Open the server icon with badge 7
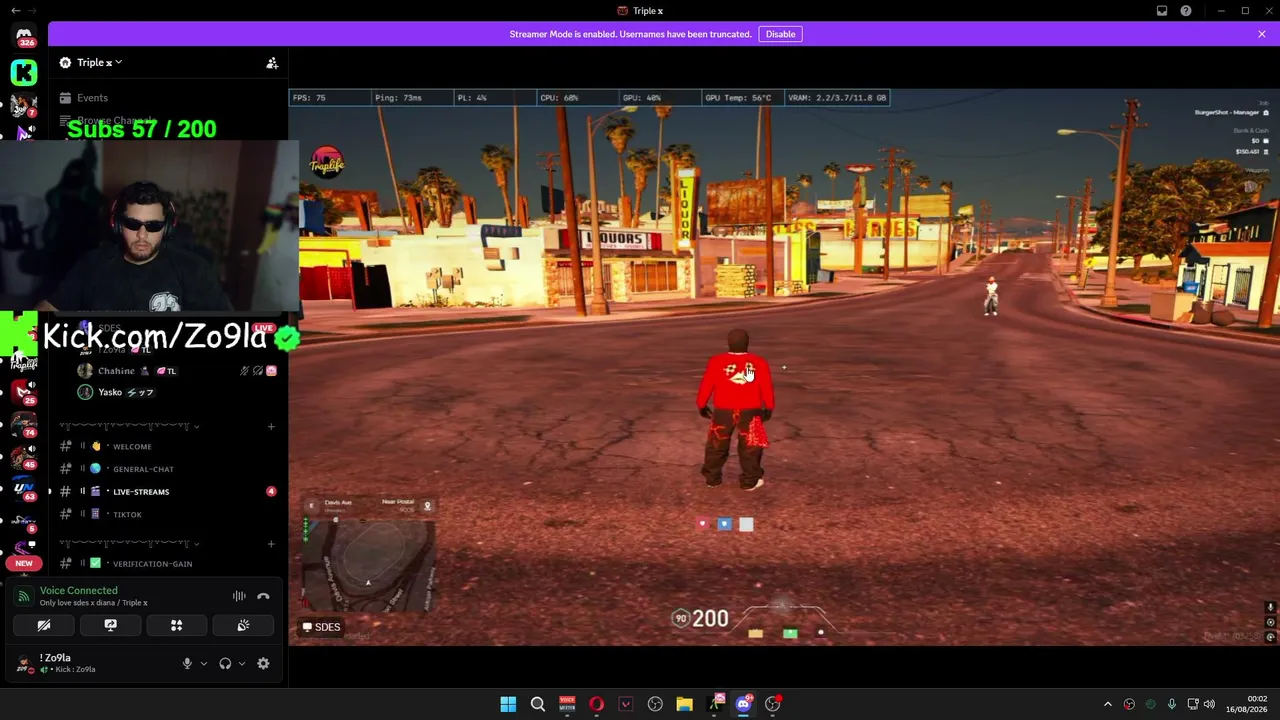The height and width of the screenshot is (720, 1280). click(x=24, y=105)
